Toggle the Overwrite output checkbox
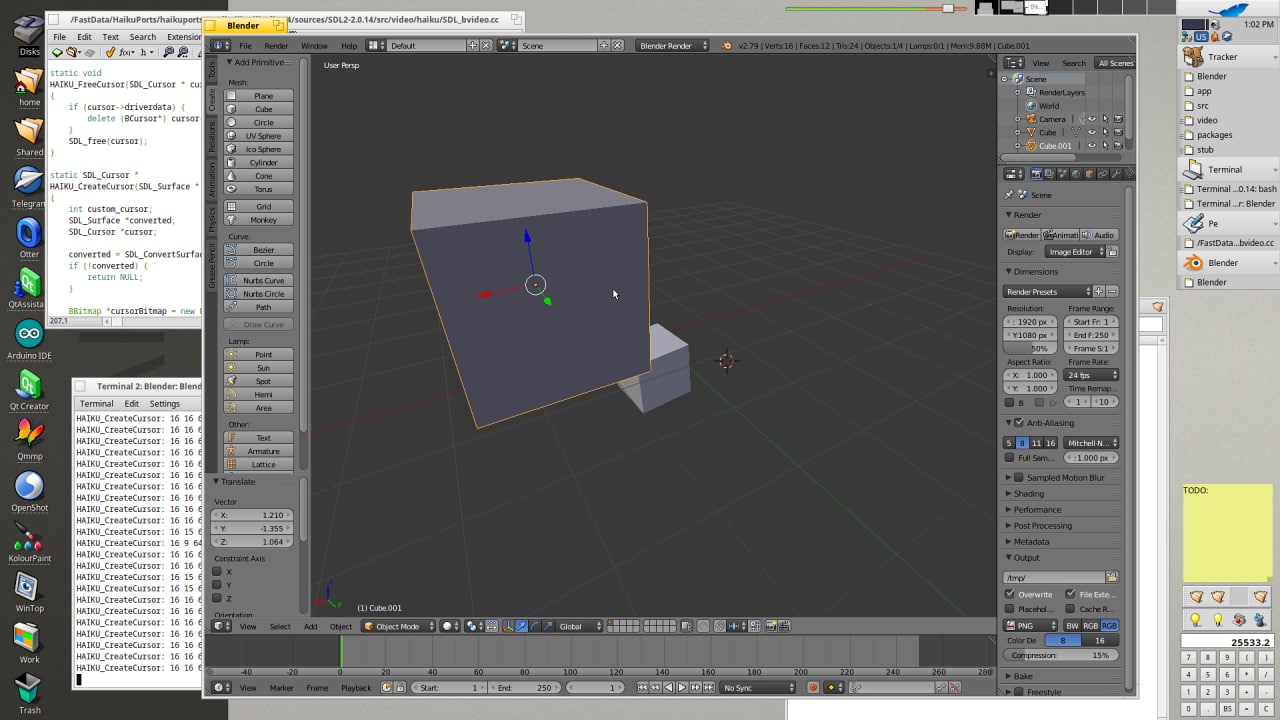 (x=1009, y=594)
